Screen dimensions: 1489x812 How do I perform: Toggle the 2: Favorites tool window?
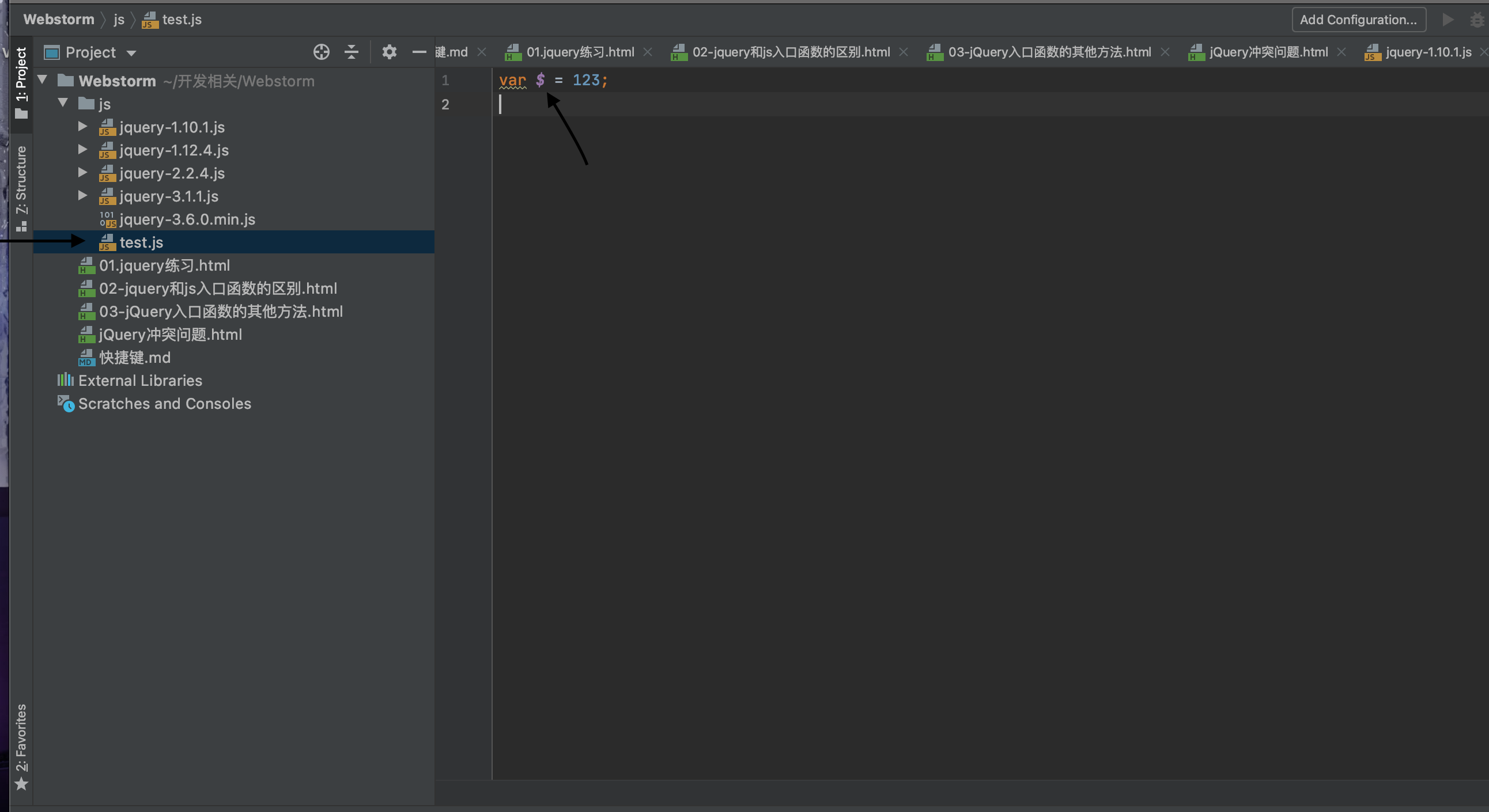tap(21, 746)
